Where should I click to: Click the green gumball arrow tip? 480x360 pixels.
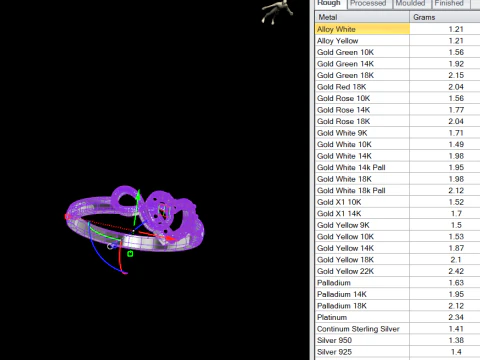point(138,194)
